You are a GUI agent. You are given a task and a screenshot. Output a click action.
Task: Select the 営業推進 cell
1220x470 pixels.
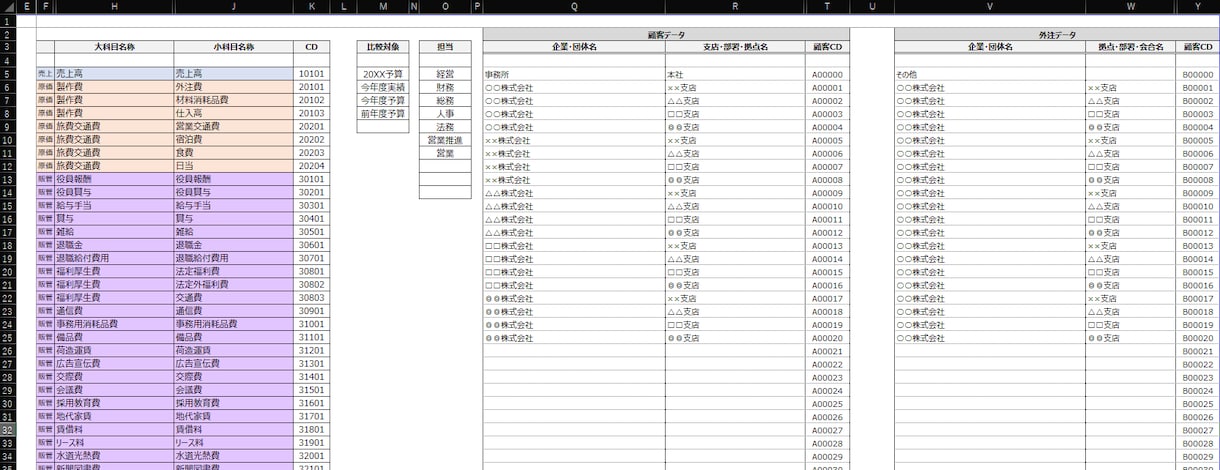click(444, 140)
